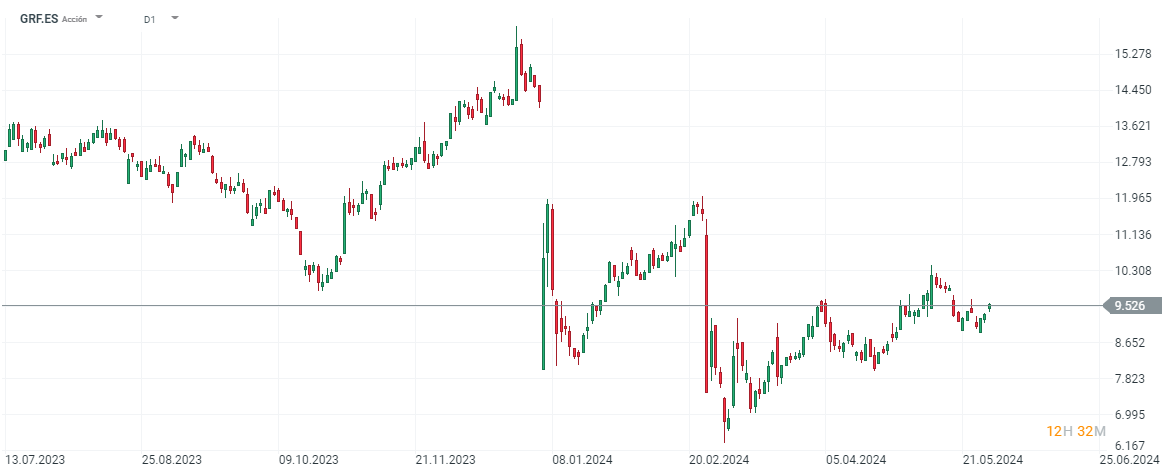Choose the 20.02.2024 date axis label
The height and width of the screenshot is (476, 1175).
pyautogui.click(x=719, y=460)
